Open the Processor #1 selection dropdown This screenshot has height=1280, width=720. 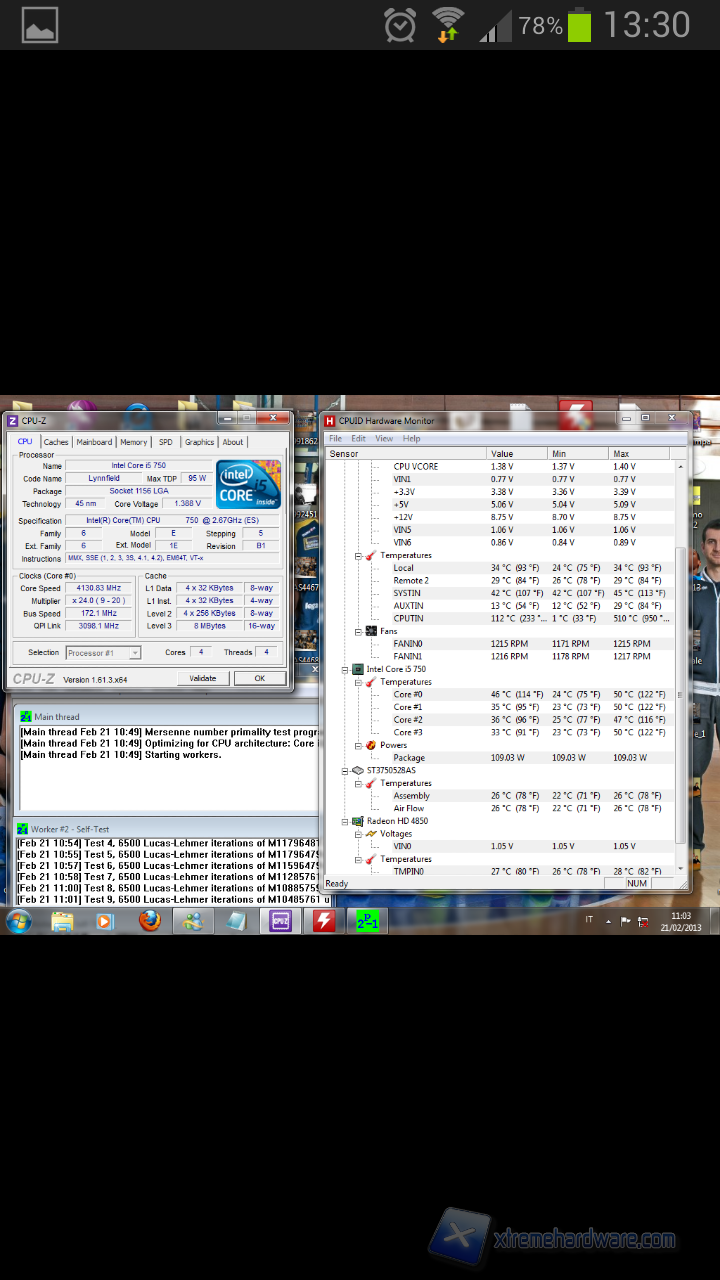pyautogui.click(x=103, y=652)
